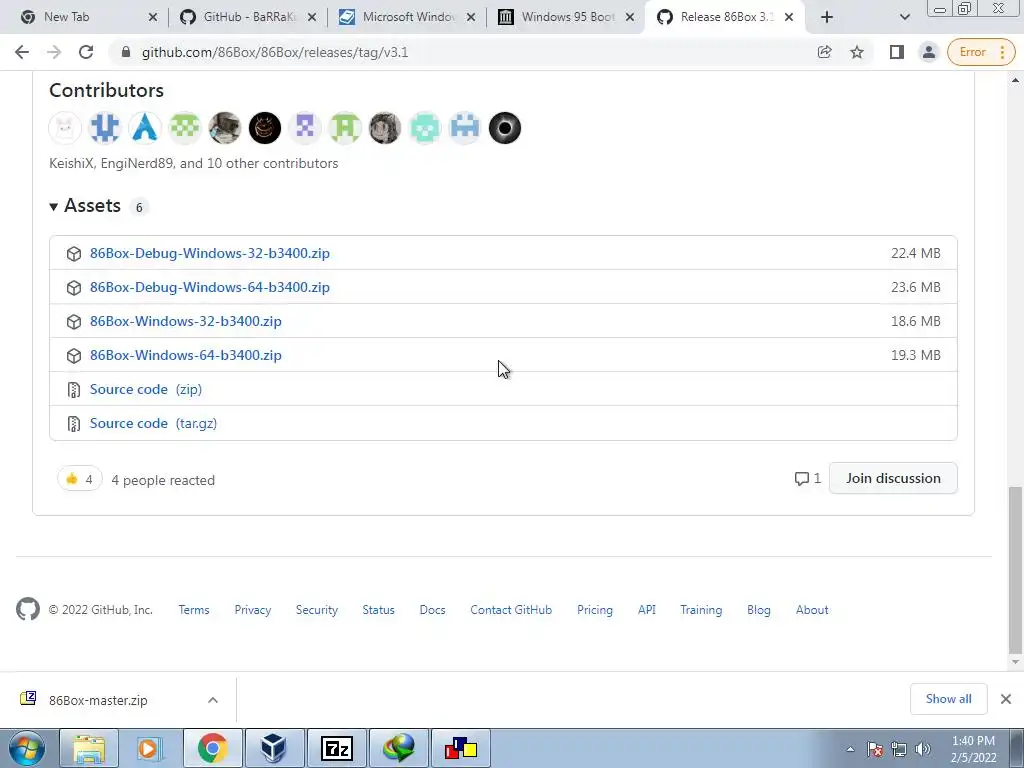
Task: Click zip file icon beside Source code (tar.gz)
Action: click(74, 424)
